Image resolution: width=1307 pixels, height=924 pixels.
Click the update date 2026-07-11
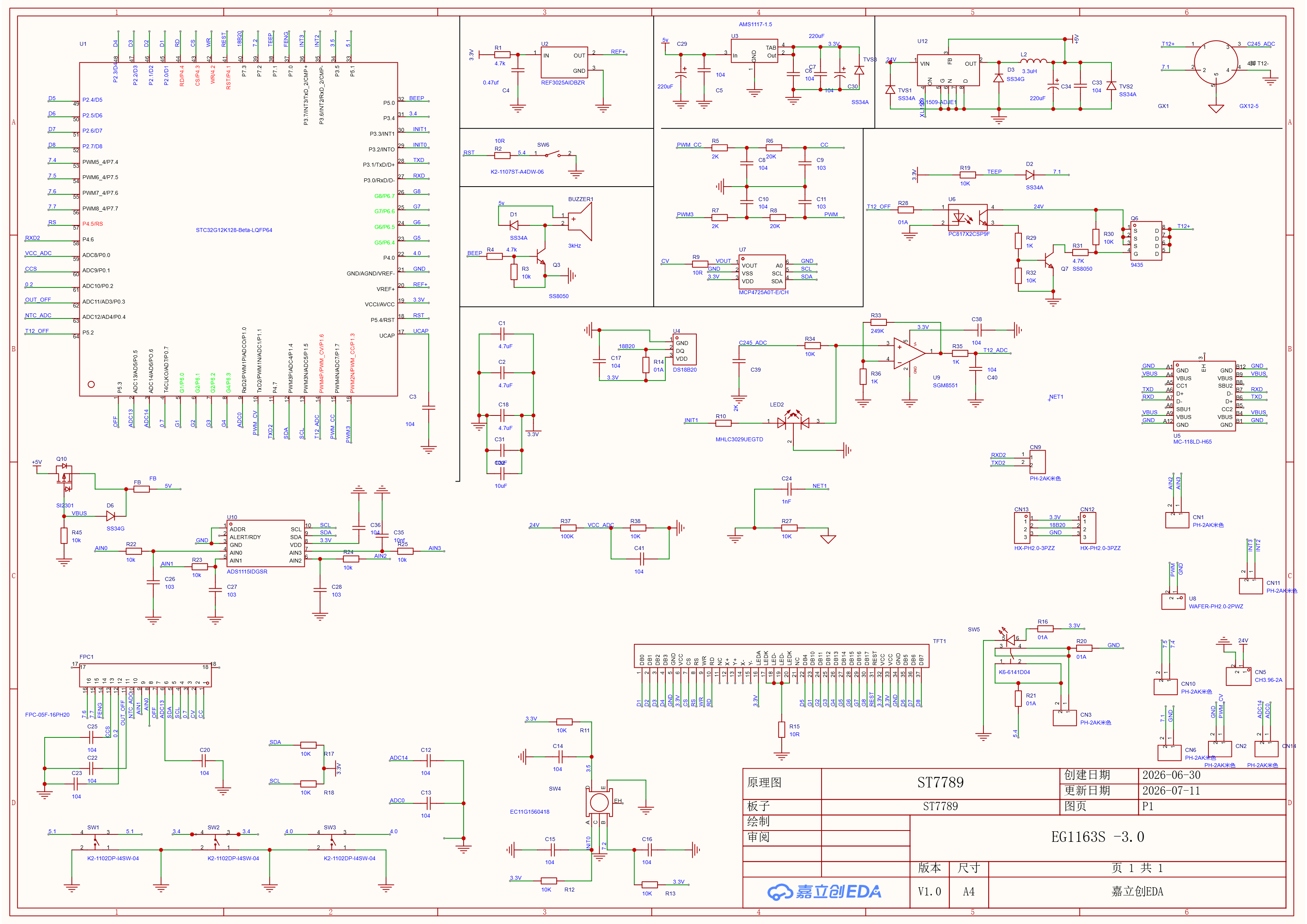1171,791
